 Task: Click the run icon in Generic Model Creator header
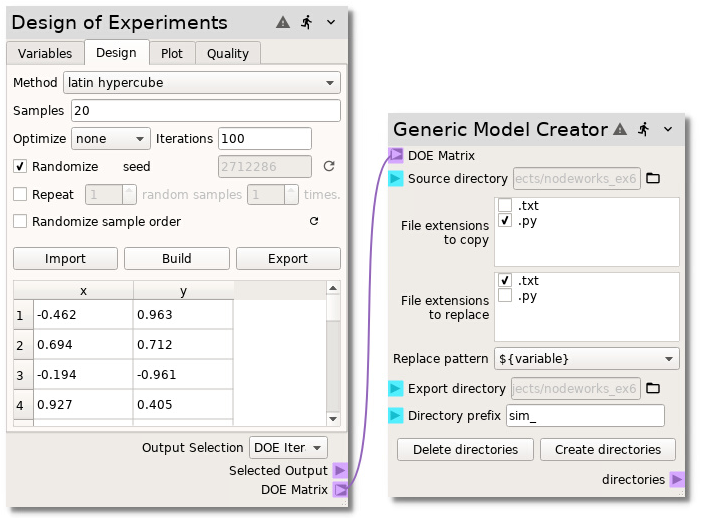(x=644, y=129)
